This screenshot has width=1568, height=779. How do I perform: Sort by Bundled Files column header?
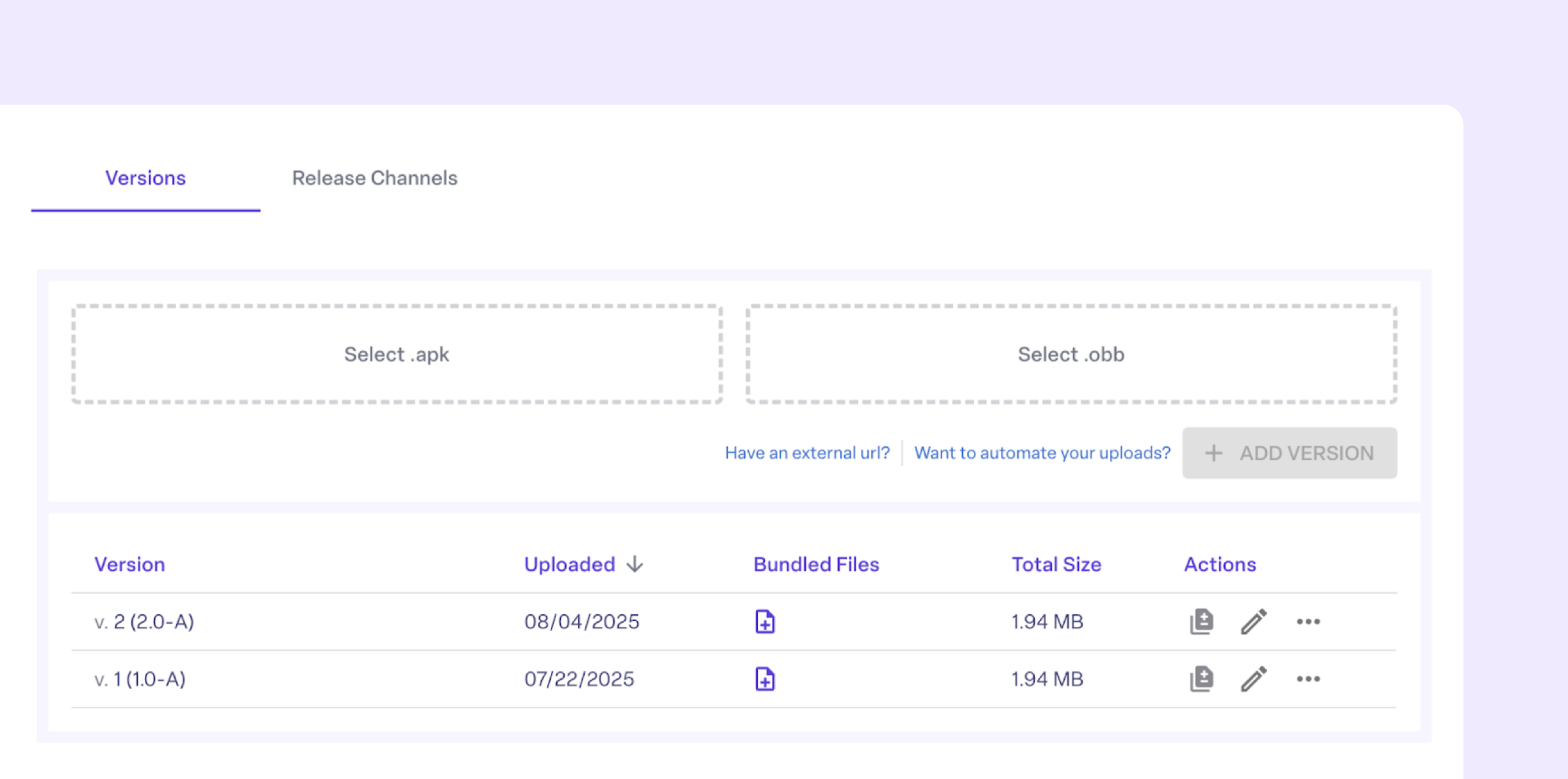tap(816, 564)
